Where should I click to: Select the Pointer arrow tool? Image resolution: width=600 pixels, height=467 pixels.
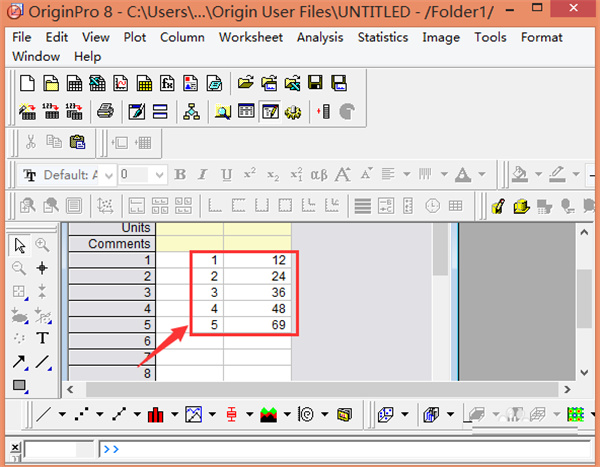tap(20, 245)
